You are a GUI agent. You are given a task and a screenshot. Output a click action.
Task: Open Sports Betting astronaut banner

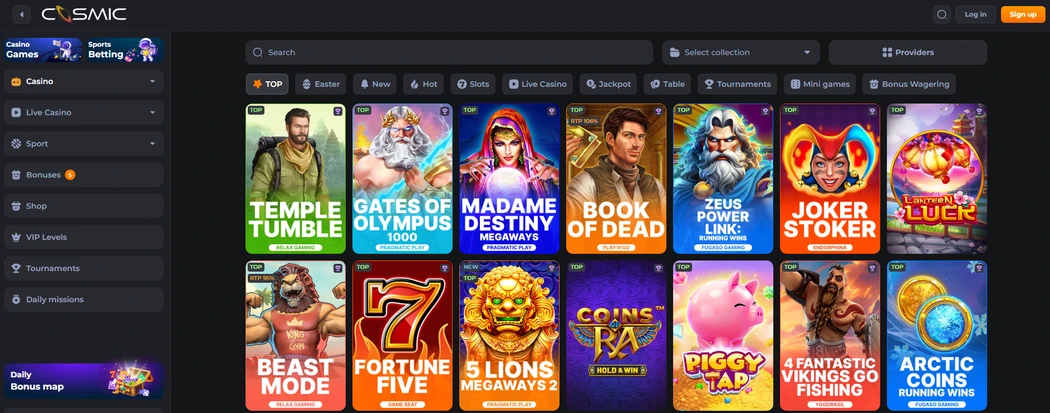pos(125,50)
